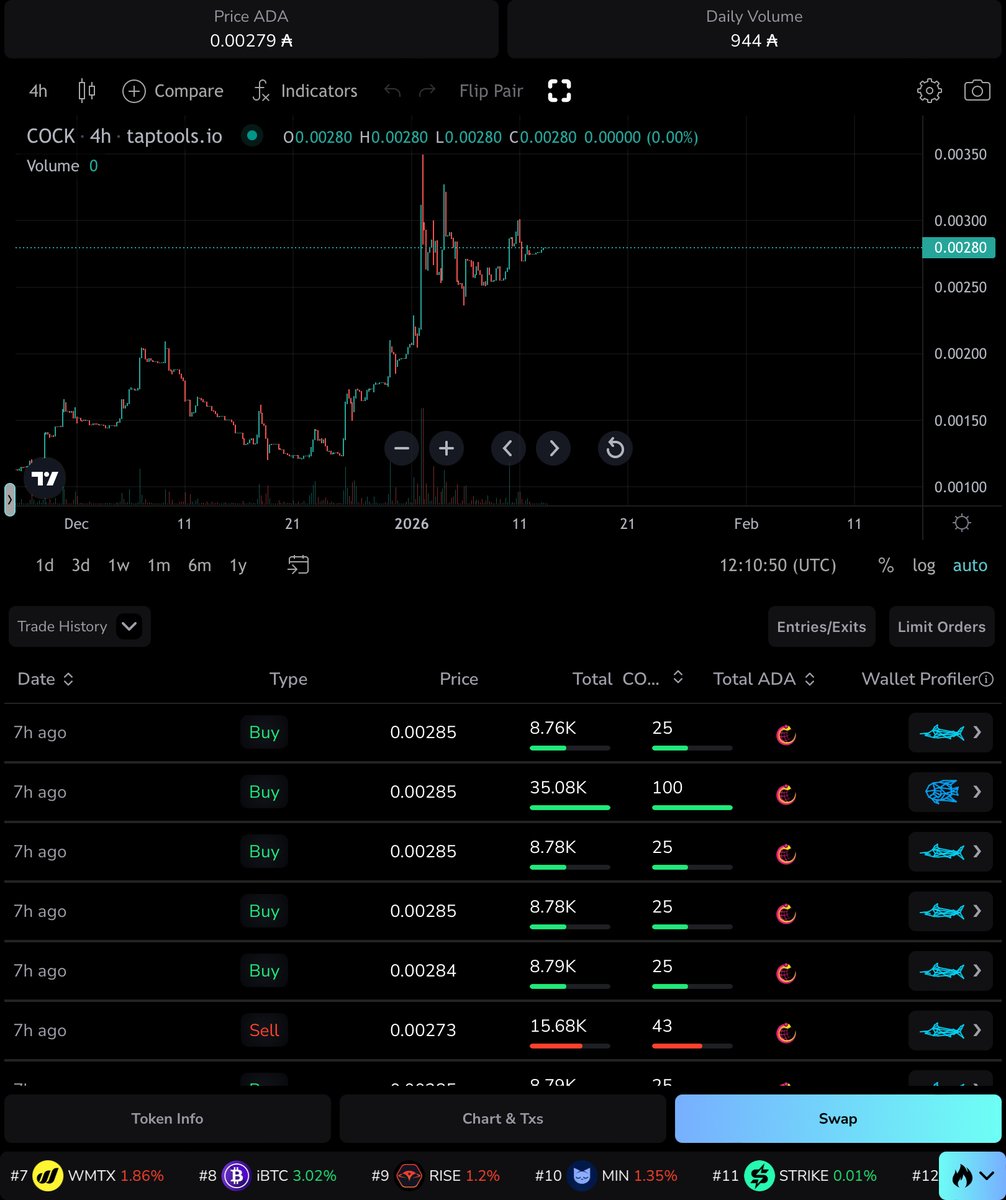Open the Swap panel
Viewport: 1006px width, 1200px height.
point(838,1118)
